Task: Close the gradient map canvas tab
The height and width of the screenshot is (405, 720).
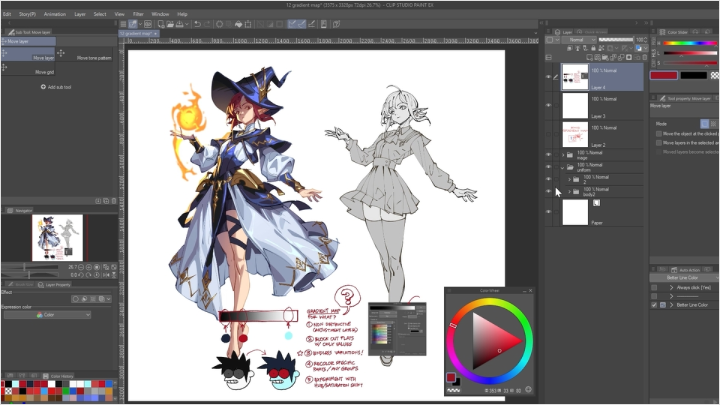Action: click(x=156, y=34)
